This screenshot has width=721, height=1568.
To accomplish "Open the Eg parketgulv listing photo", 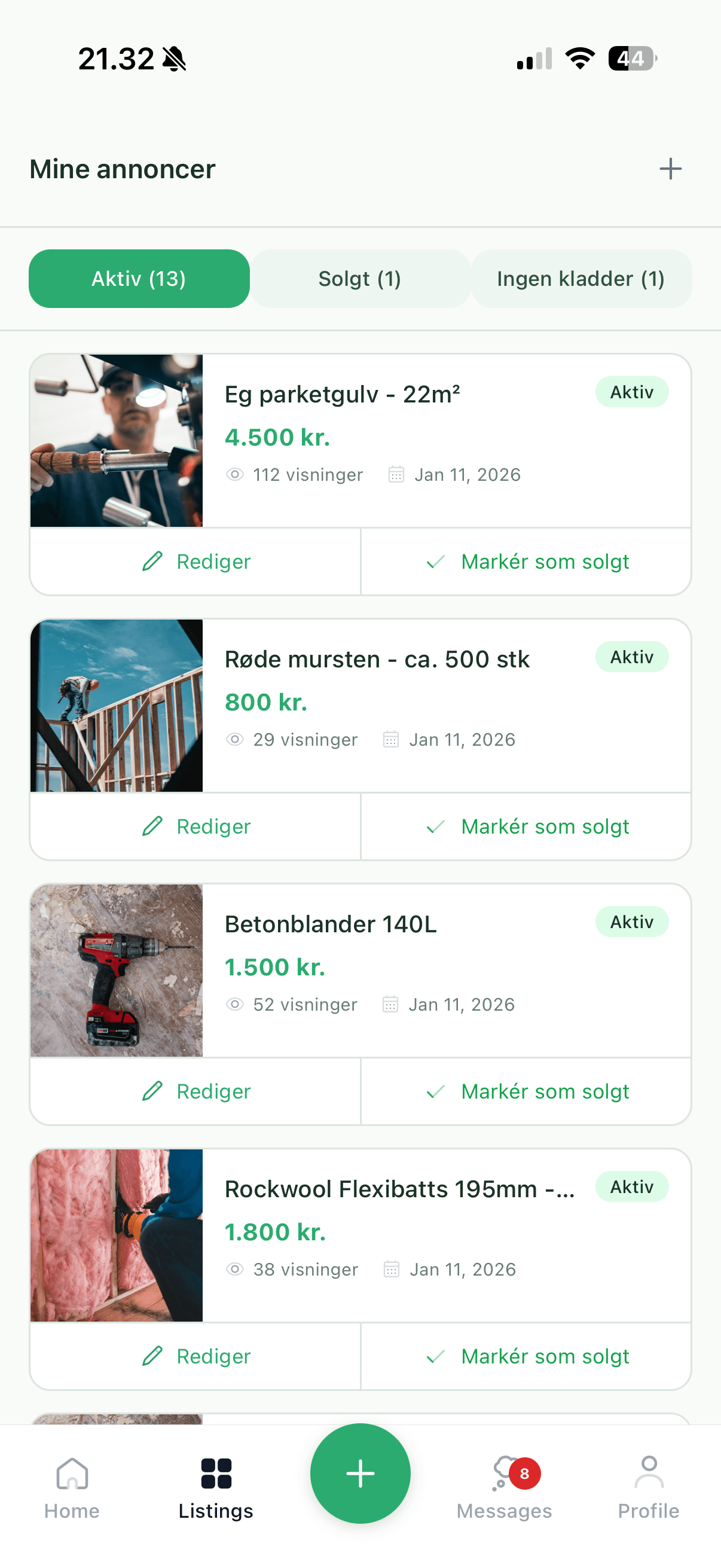I will 116,441.
